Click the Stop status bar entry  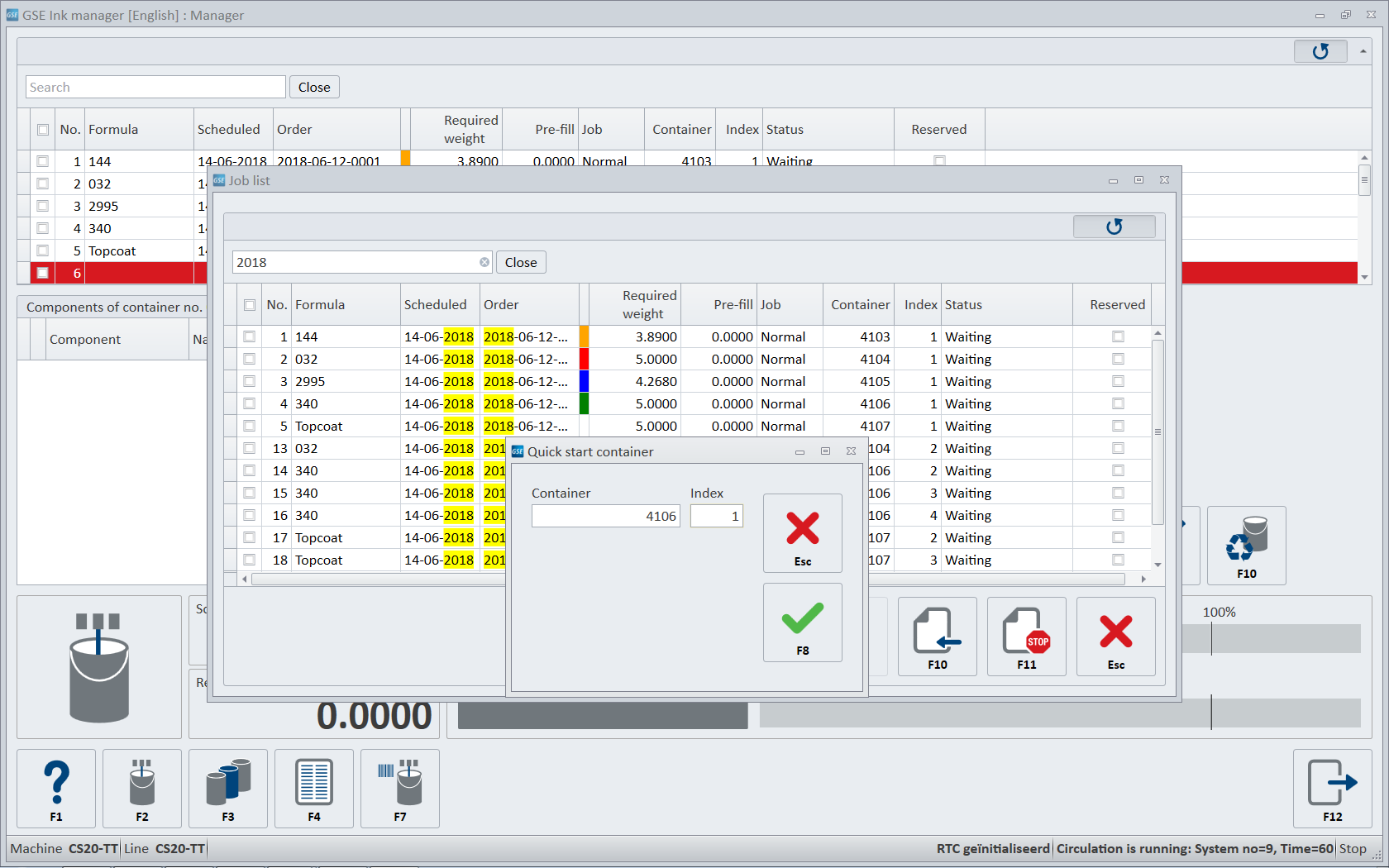click(1353, 849)
